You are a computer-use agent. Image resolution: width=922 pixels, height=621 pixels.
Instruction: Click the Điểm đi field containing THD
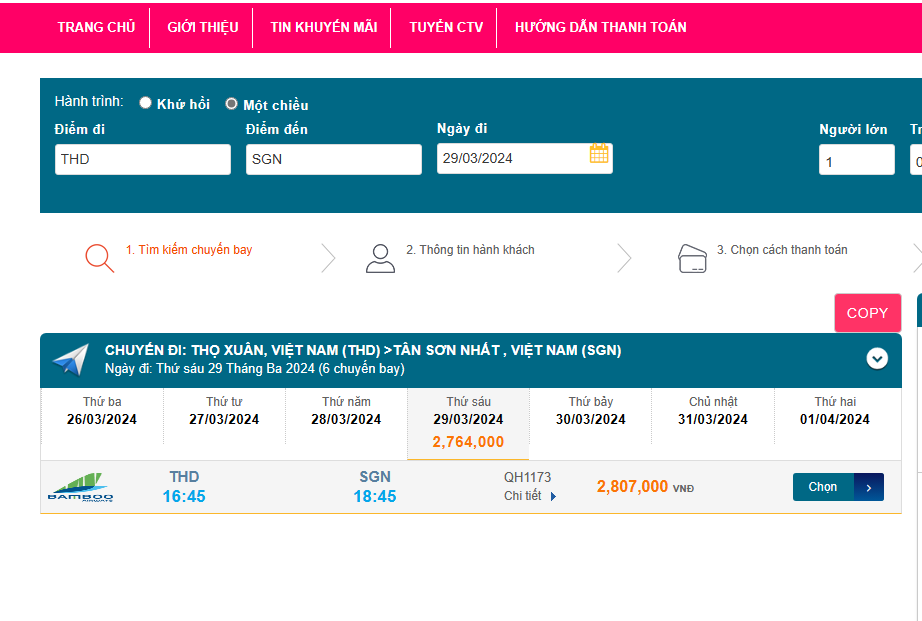point(142,159)
